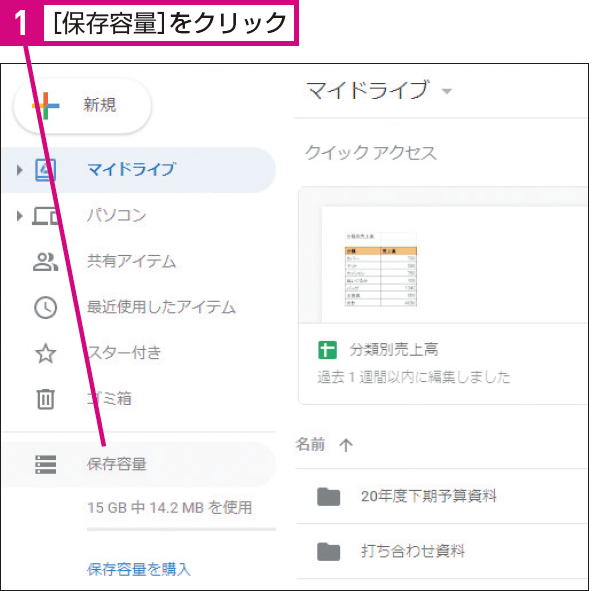Click the 新規 button label
600x591 pixels.
click(x=100, y=105)
